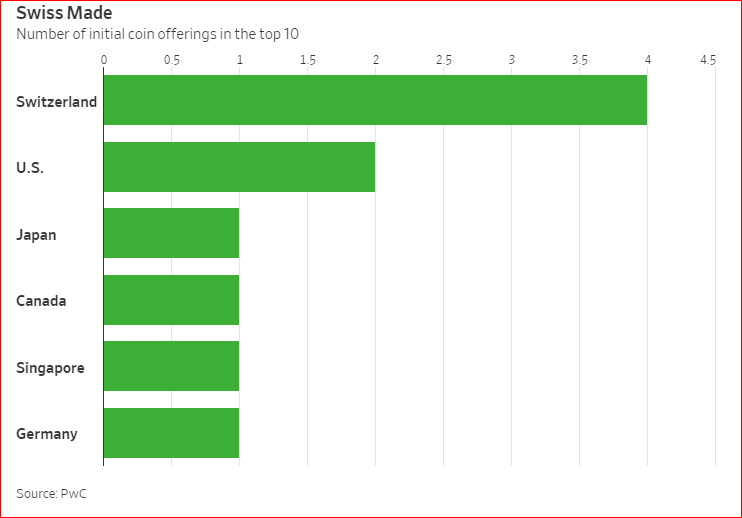
Task: Click the 4.5 axis tick label
Action: click(x=708, y=60)
